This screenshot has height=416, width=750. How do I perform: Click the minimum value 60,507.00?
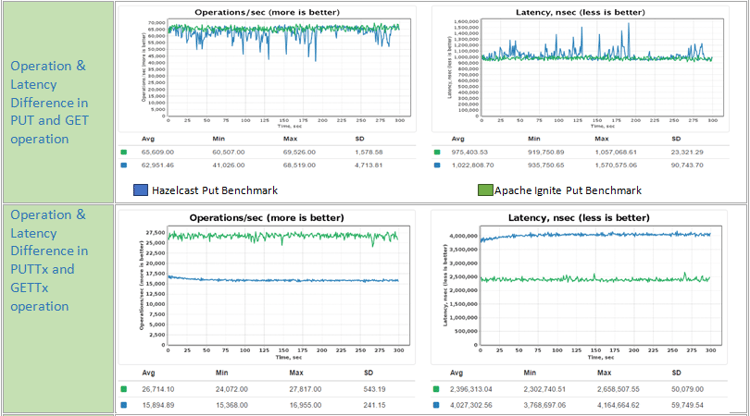pos(229,152)
